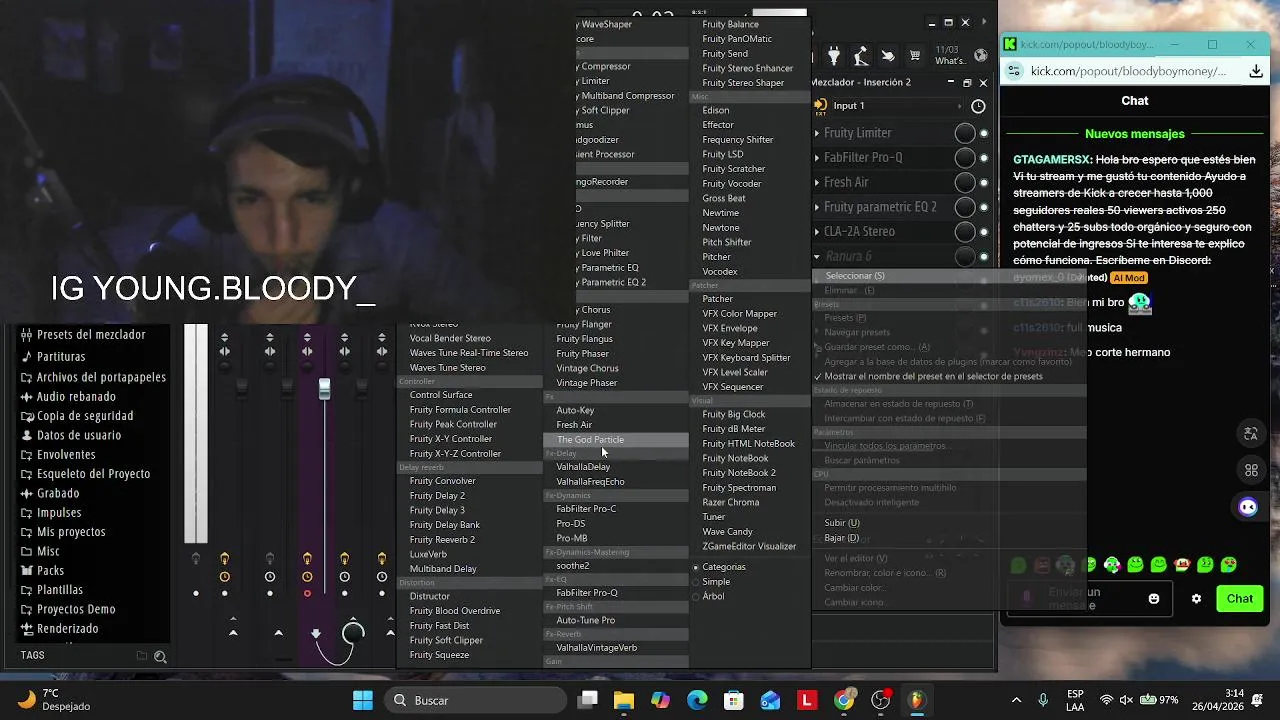
Task: Click search magnifier next to TAGS
Action: coord(160,657)
